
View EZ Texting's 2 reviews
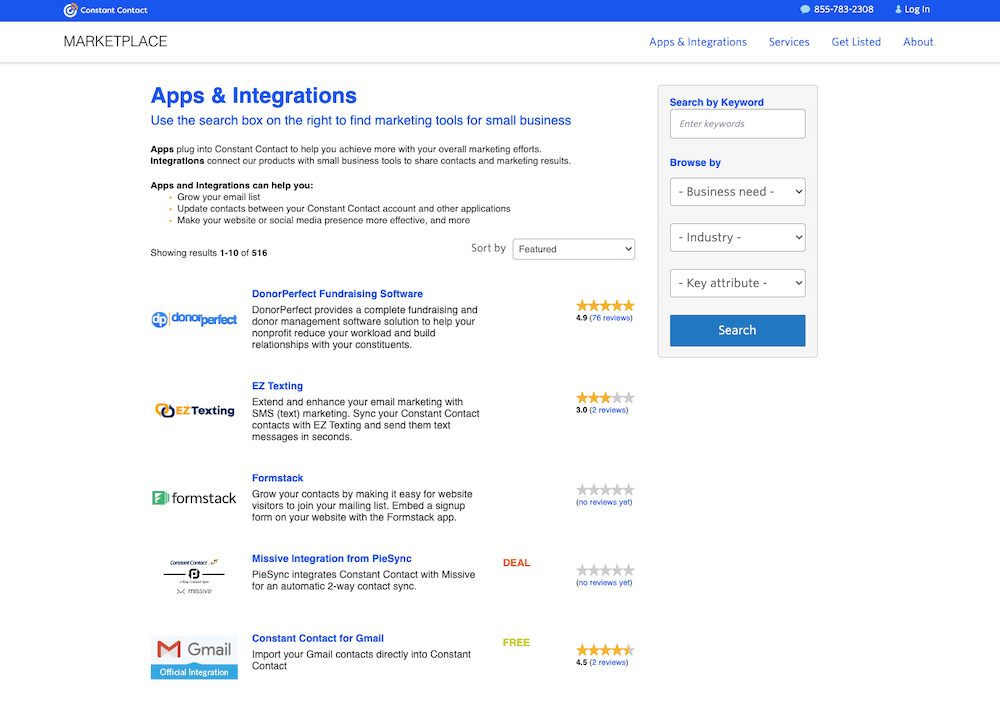(x=608, y=410)
